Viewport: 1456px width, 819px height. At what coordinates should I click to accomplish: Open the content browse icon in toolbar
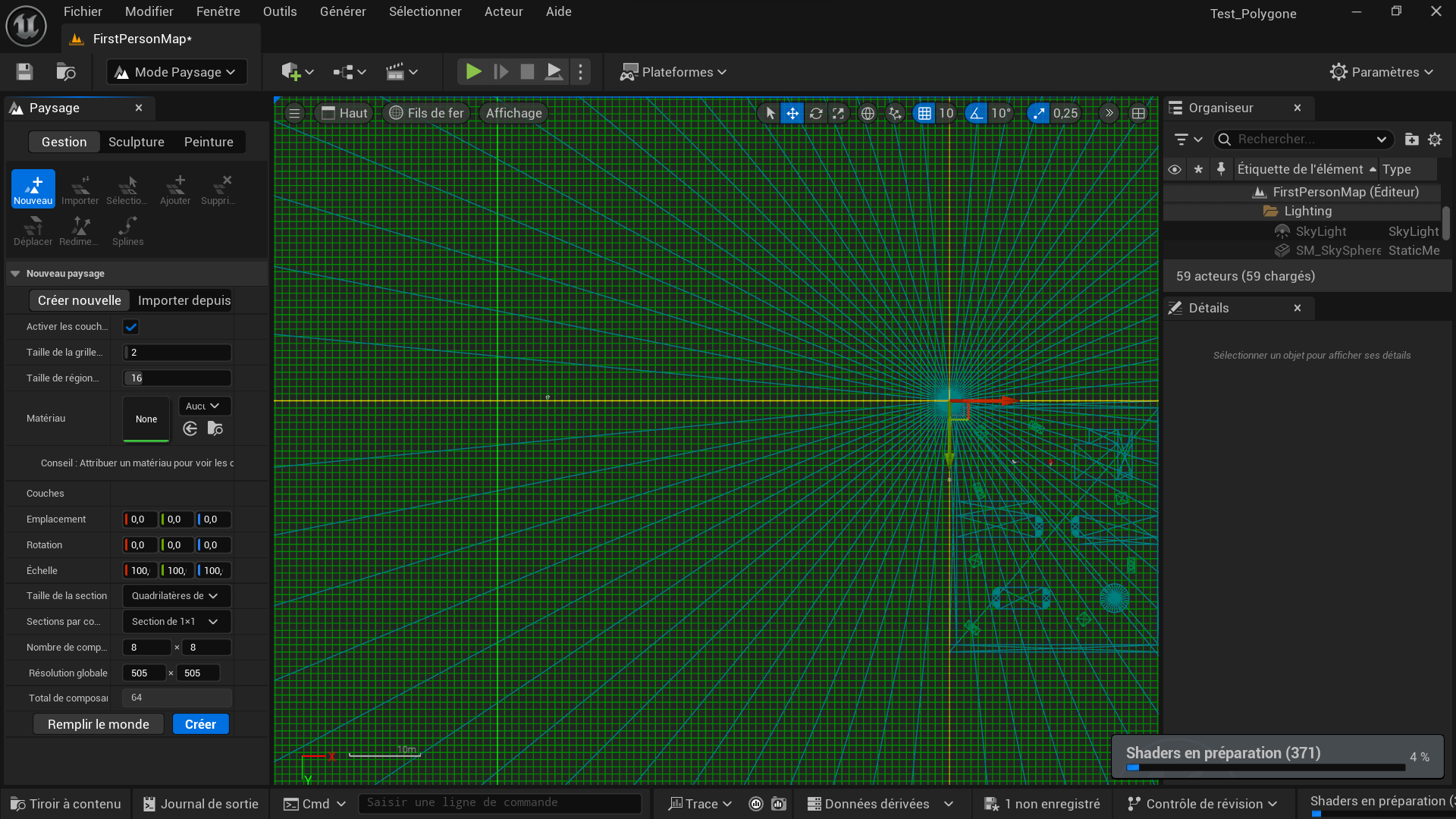coord(66,72)
